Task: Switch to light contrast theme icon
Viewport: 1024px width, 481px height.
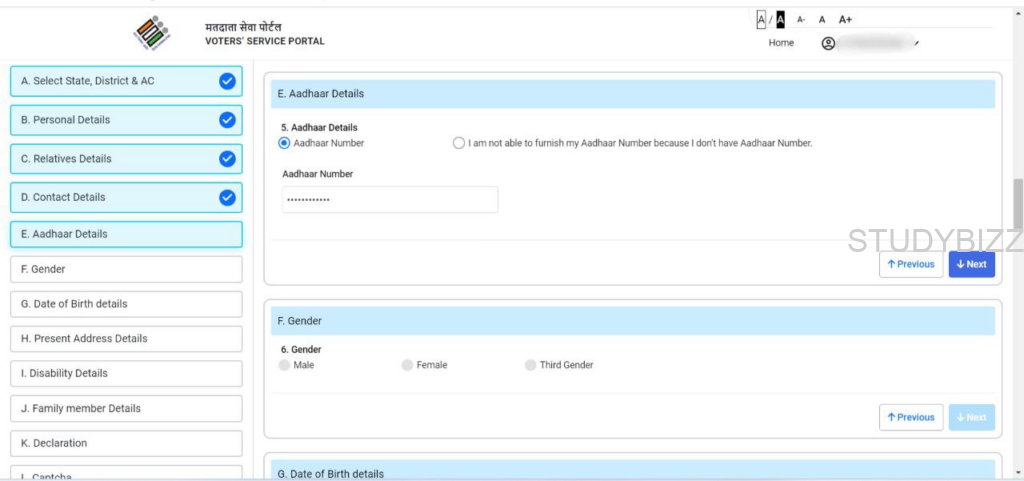Action: [761, 19]
